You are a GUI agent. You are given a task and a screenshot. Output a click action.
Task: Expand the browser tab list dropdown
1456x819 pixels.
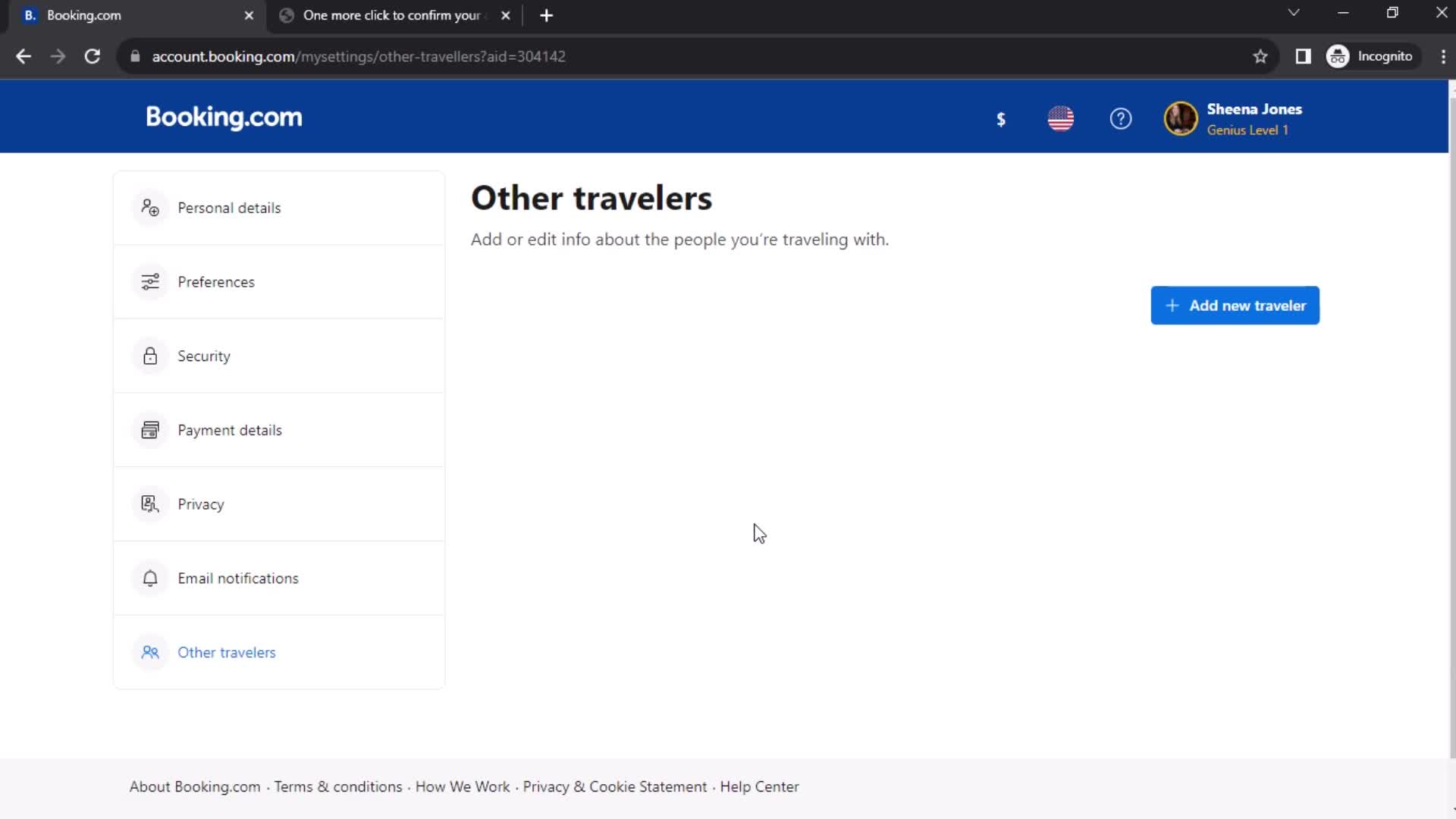point(1293,14)
